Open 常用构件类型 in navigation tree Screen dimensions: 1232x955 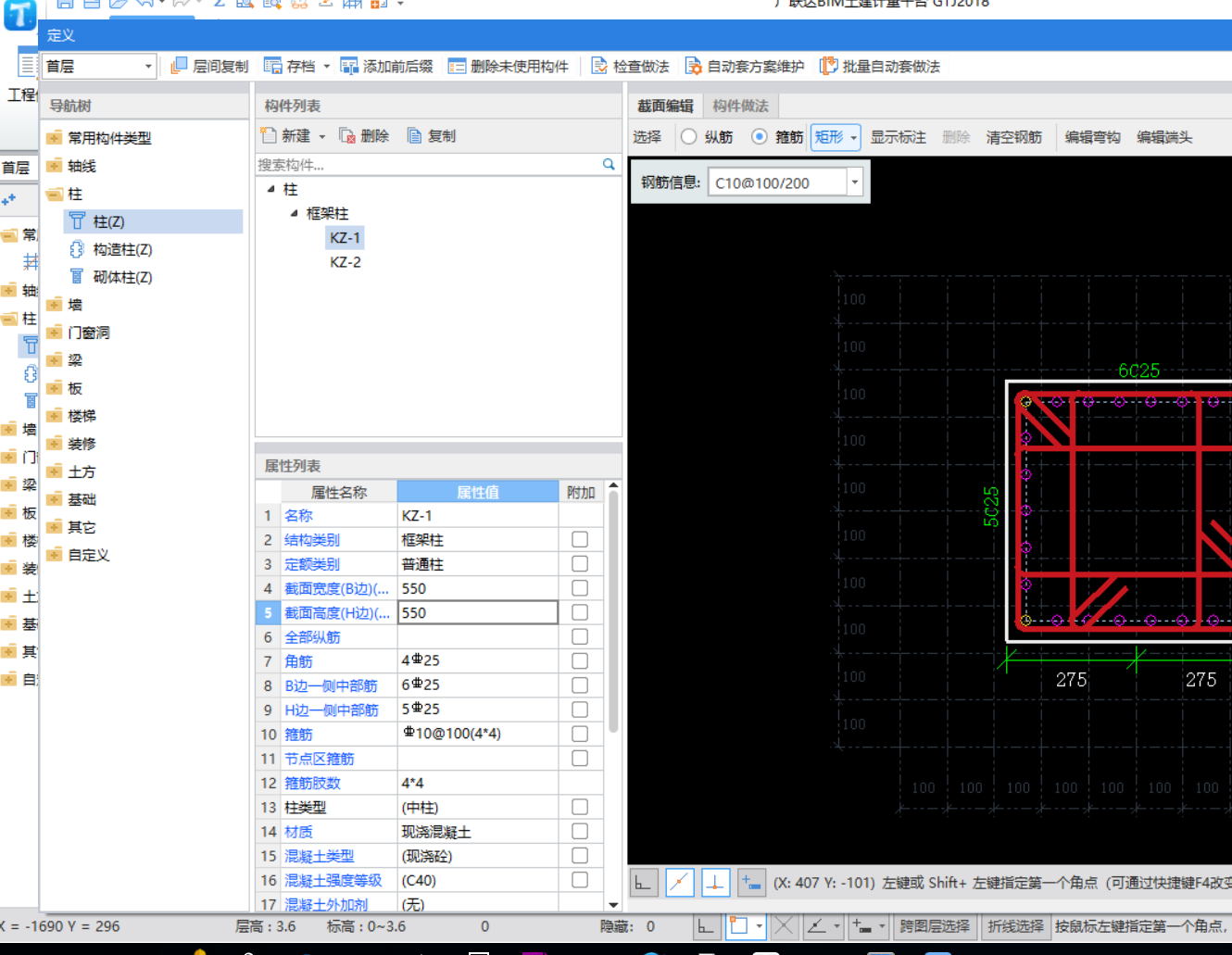click(109, 138)
